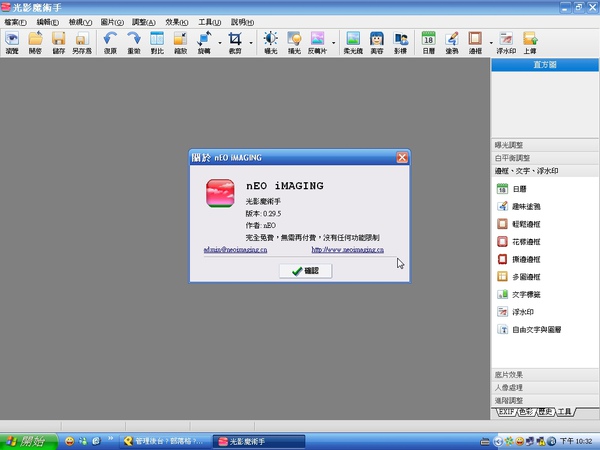Open the 說明(H) menu
The width and height of the screenshot is (600, 450).
242,22
